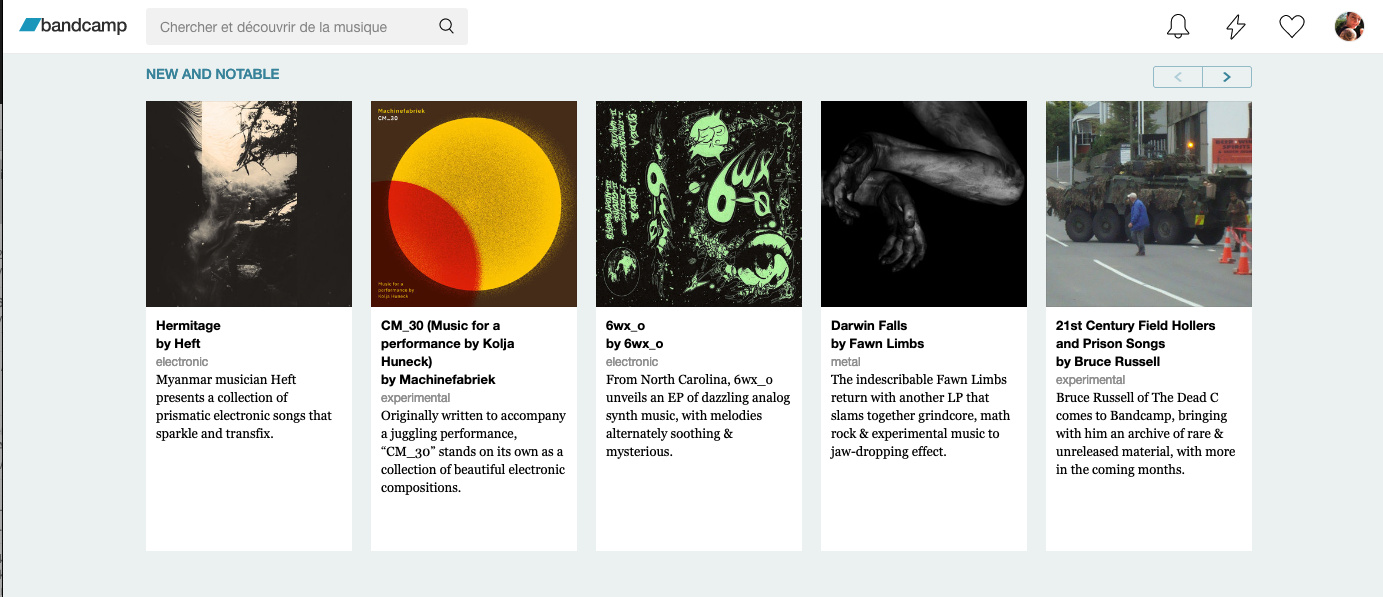Go to previous New and Notable page
This screenshot has width=1383, height=597.
click(x=1178, y=77)
